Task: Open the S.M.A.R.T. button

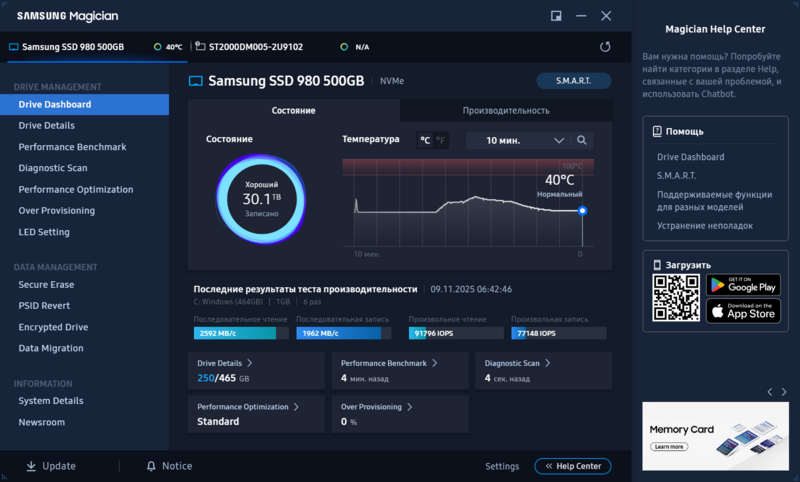Action: pos(573,81)
